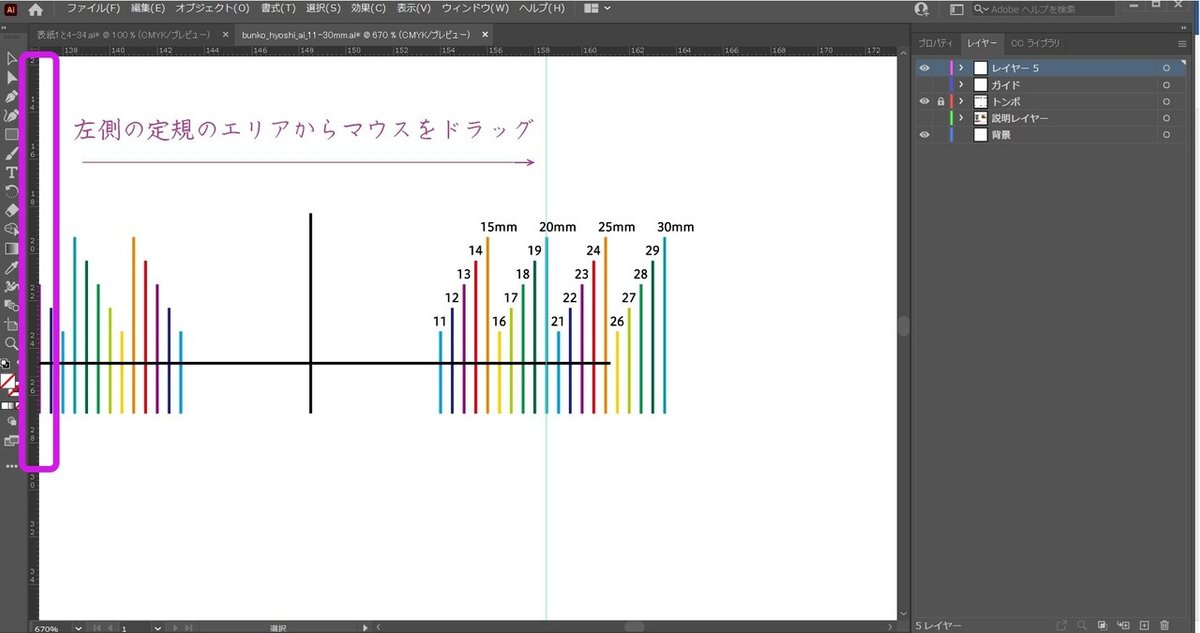
Task: Expand the 説明レイヤー layer
Action: [x=959, y=118]
